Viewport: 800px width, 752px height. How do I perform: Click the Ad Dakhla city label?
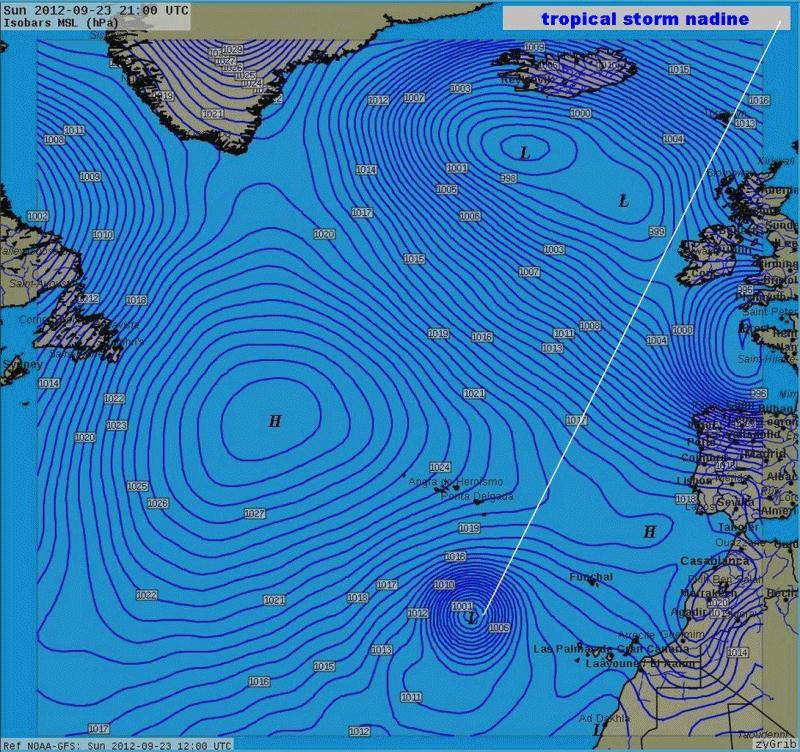pos(605,718)
